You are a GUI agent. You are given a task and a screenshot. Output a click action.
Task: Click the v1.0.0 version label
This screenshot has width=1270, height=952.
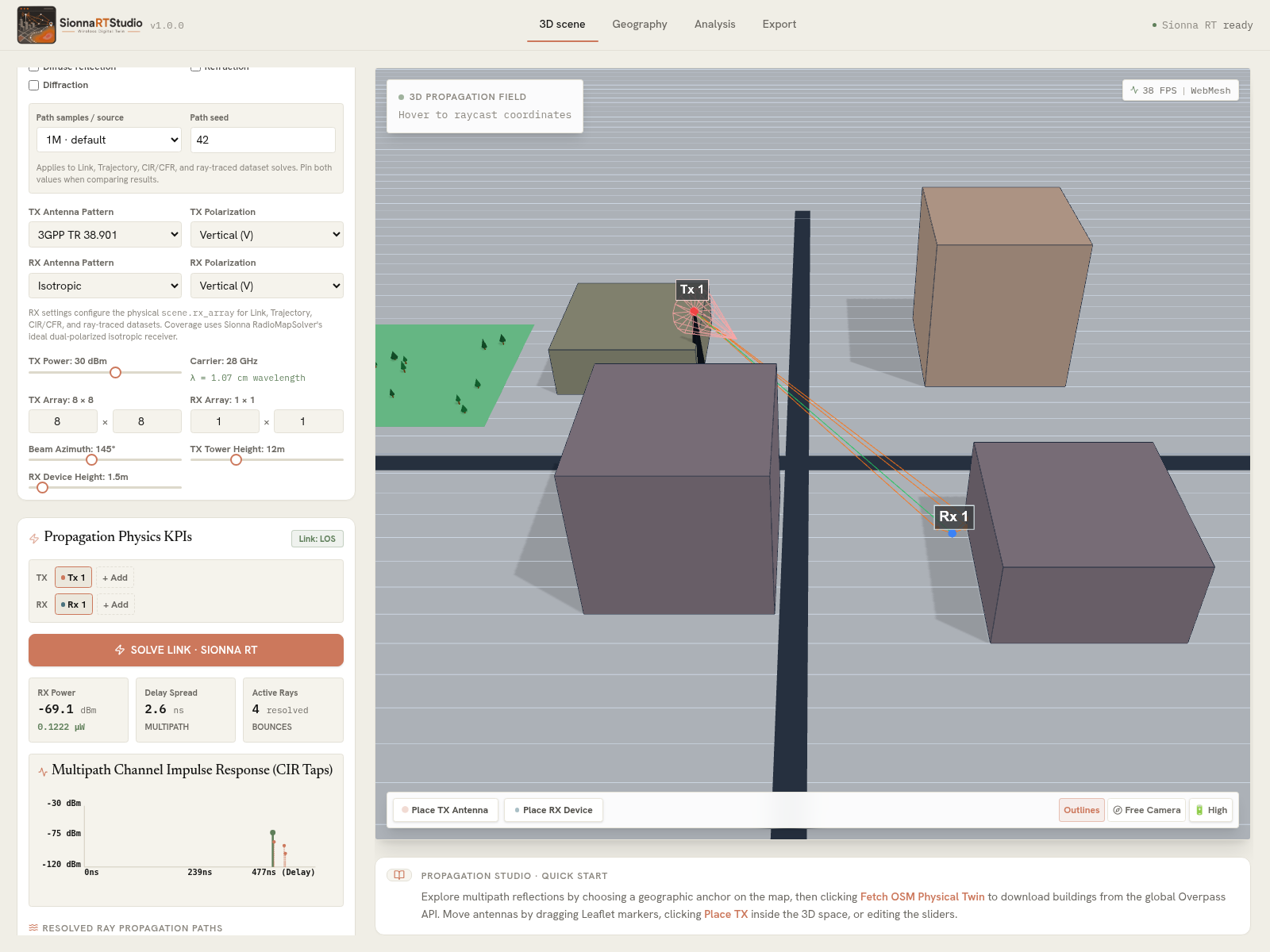(167, 25)
